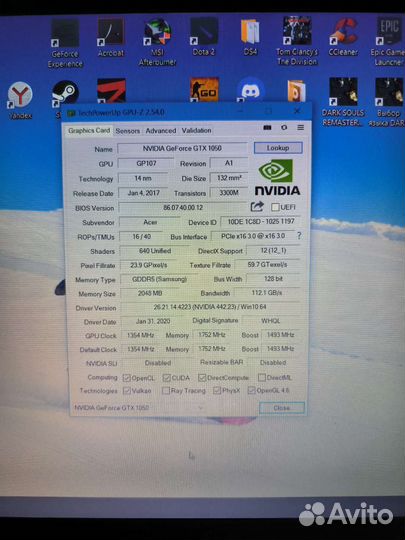Click the Lookup button
The image size is (405, 540).
pos(278,148)
